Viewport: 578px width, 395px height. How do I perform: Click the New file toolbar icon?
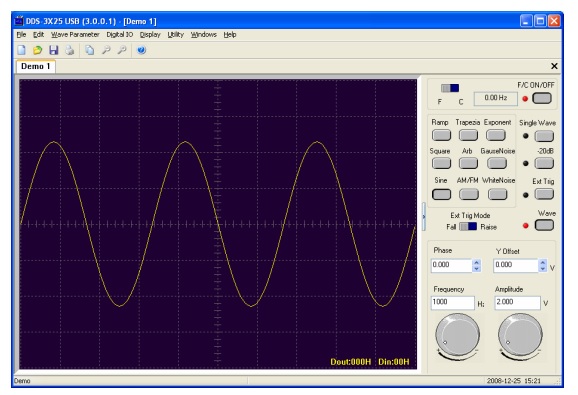coord(21,50)
